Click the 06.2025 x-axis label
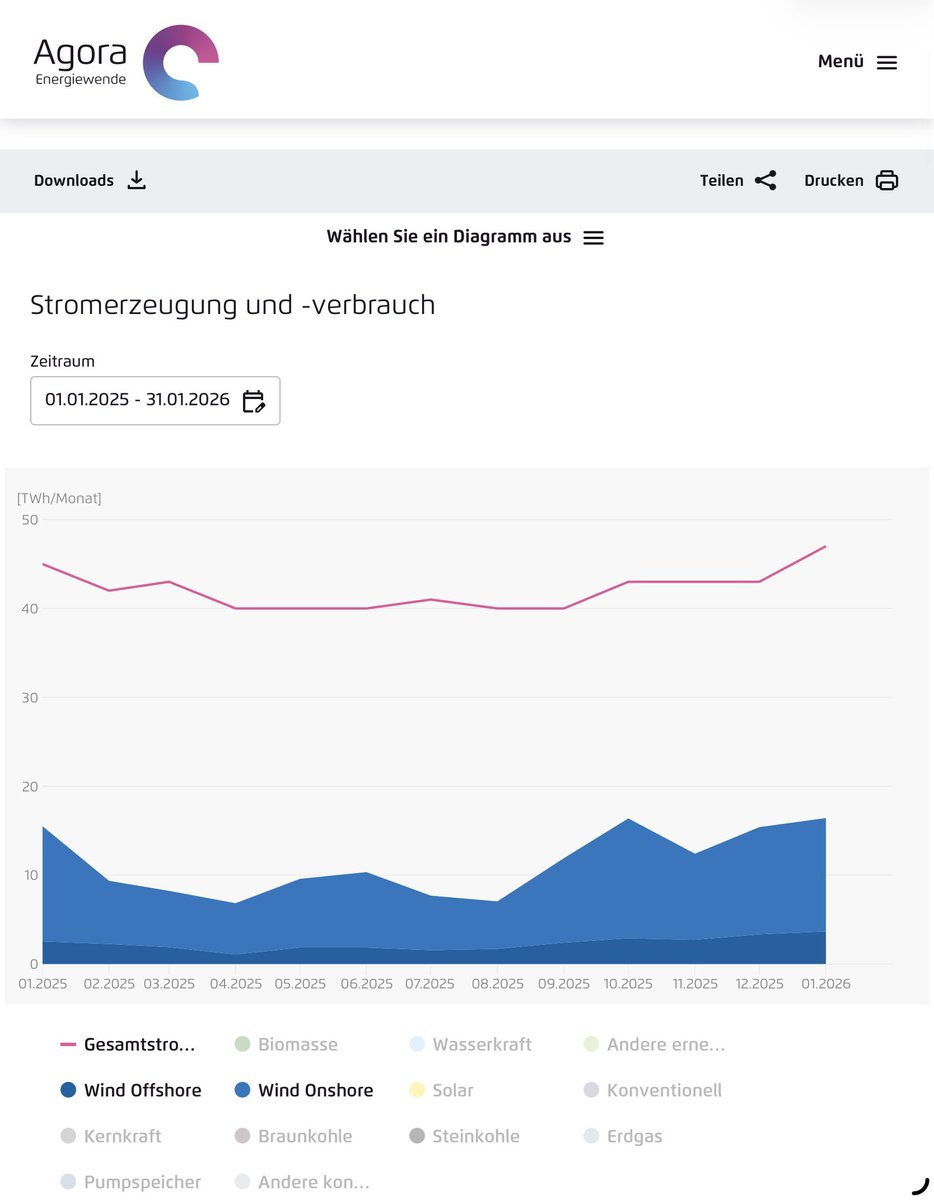 coord(367,984)
